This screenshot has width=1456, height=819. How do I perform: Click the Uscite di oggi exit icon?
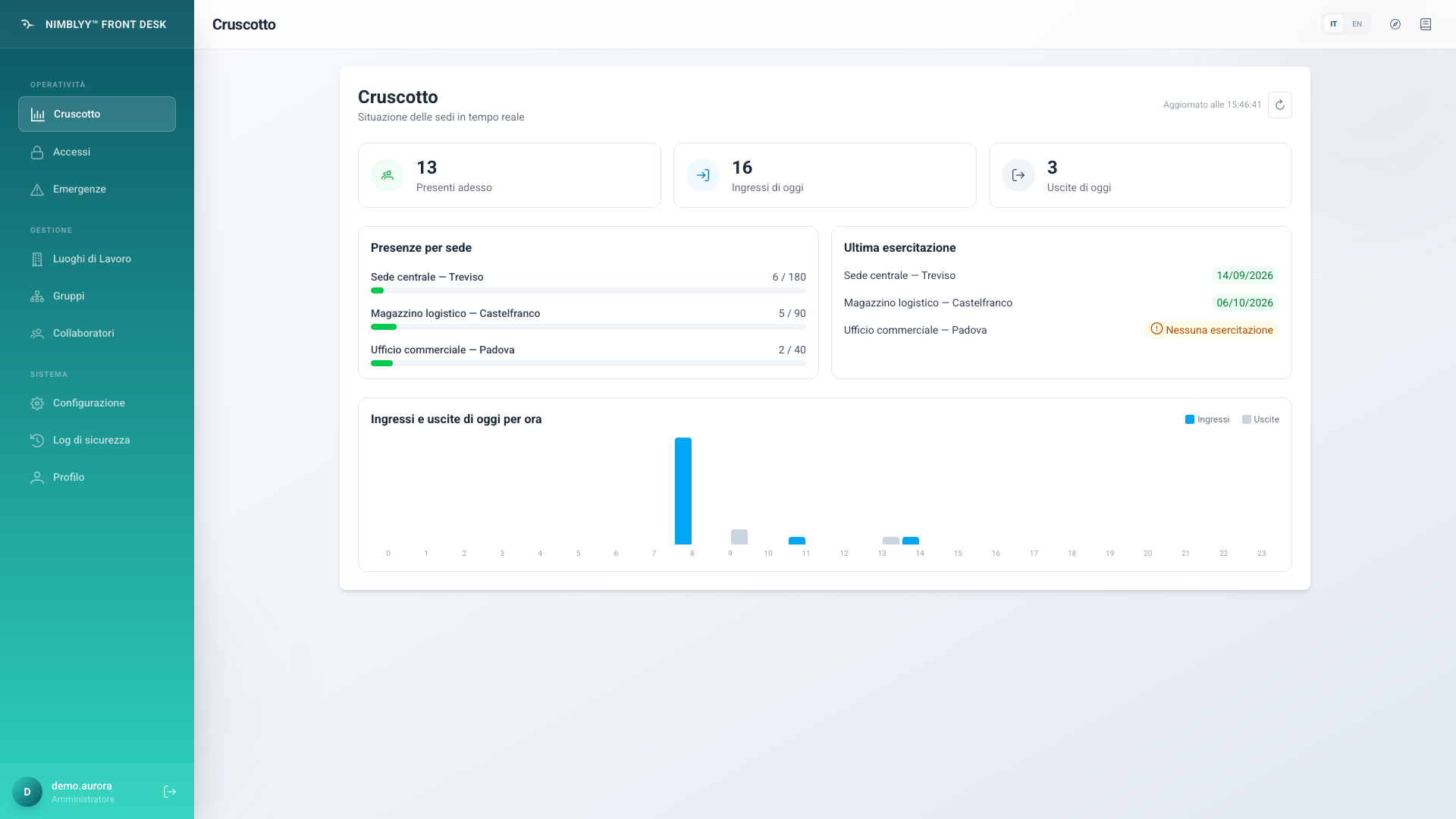click(1018, 175)
